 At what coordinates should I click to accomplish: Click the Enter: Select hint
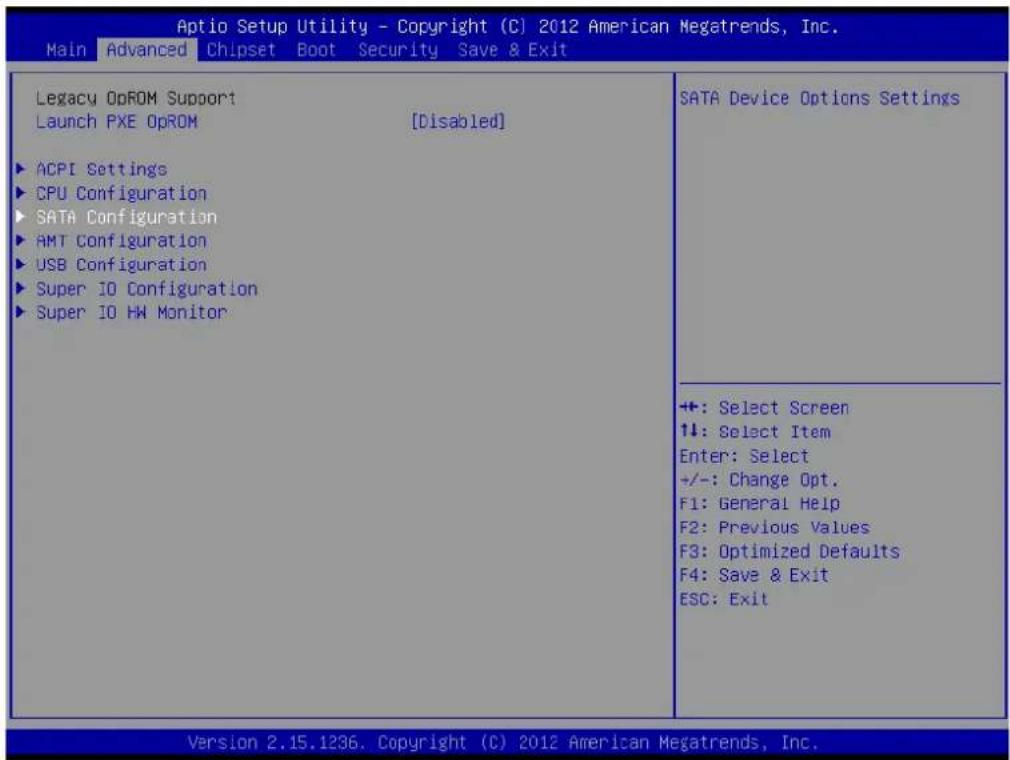[744, 456]
